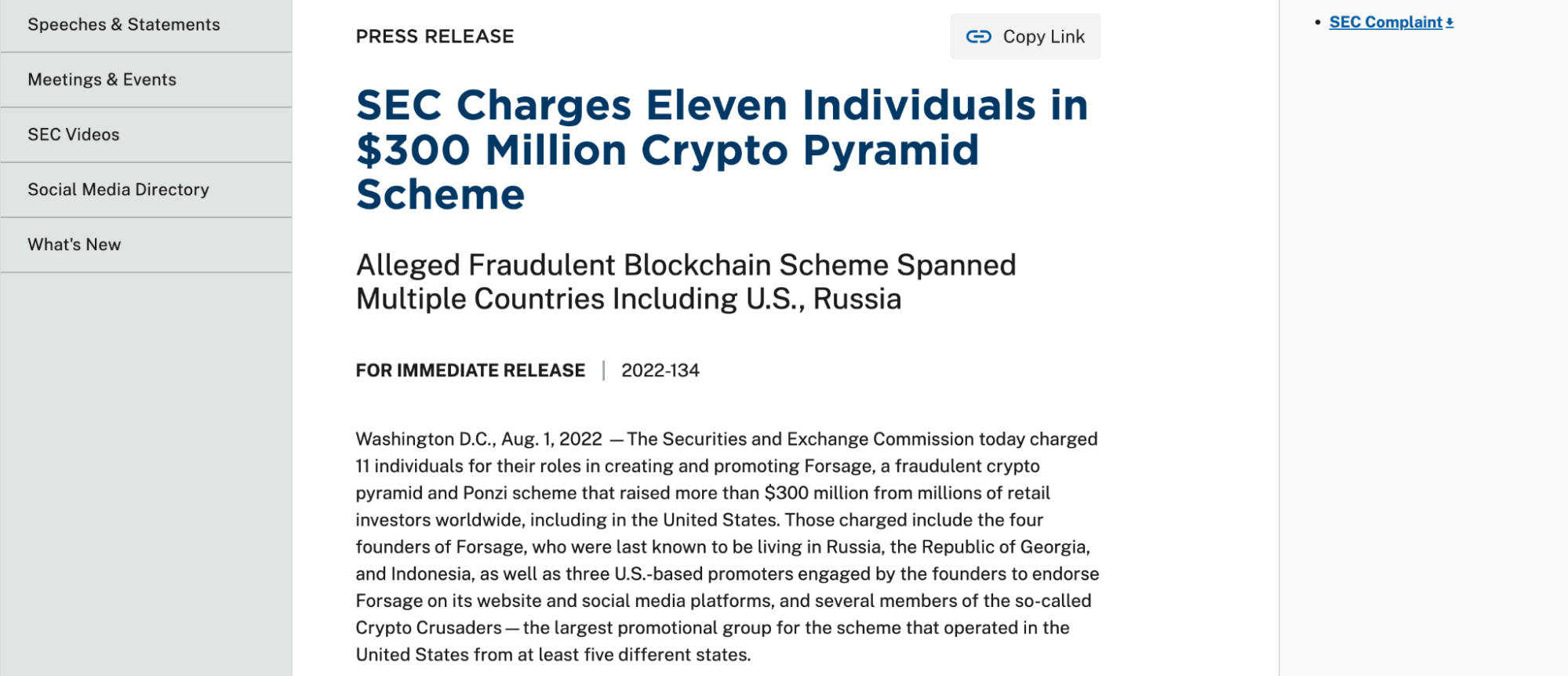Select SEC Videos from the sidebar
The image size is (1568, 676).
coord(74,135)
